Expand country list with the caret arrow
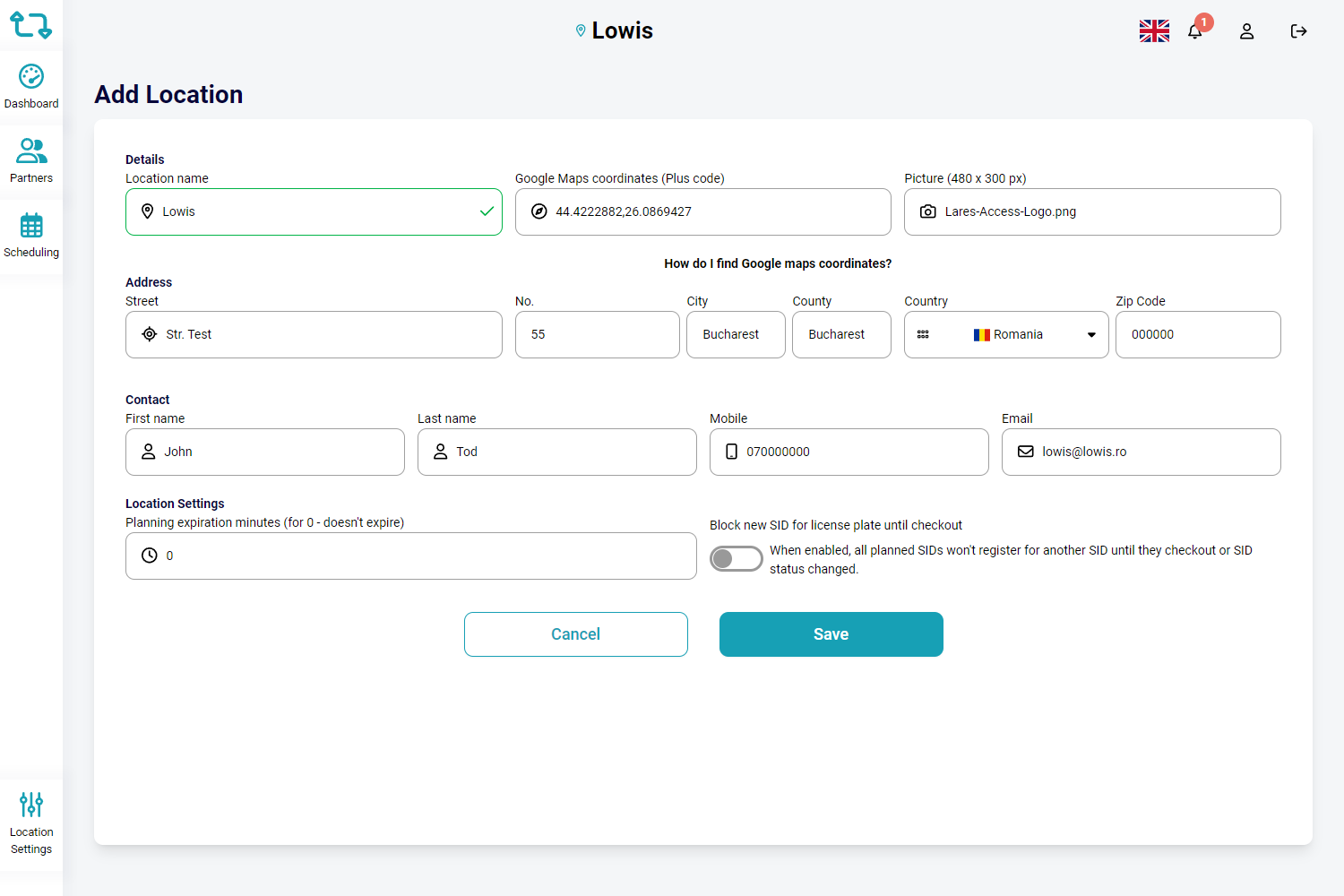 tap(1091, 335)
